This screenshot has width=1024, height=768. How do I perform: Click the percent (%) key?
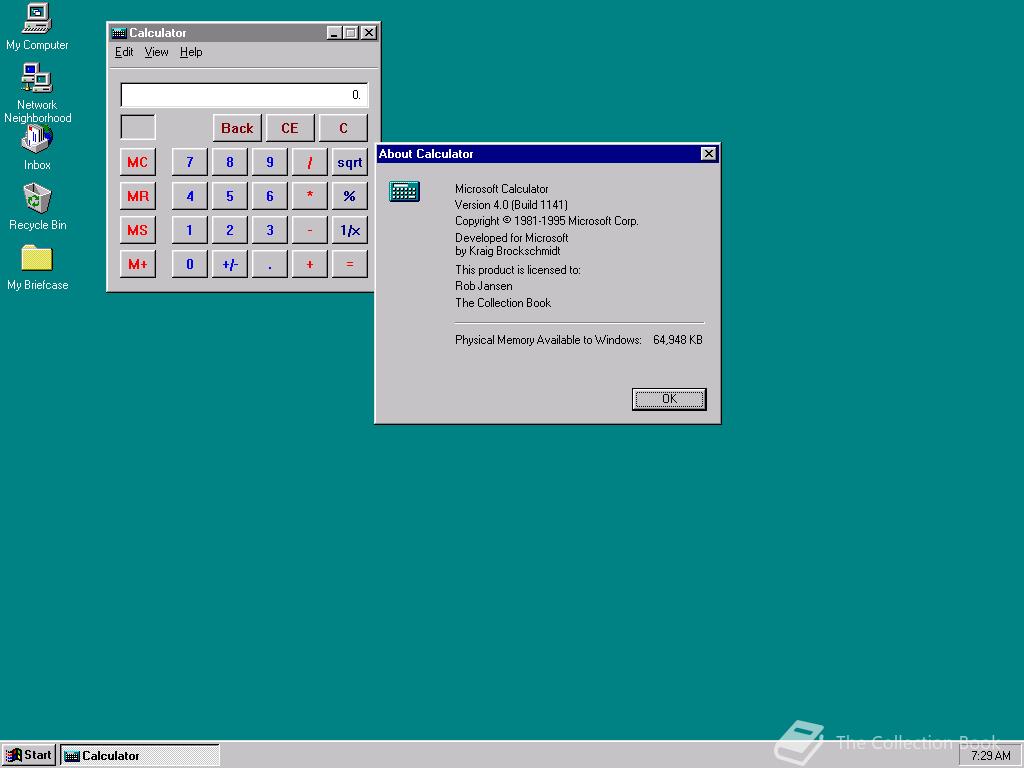[349, 196]
